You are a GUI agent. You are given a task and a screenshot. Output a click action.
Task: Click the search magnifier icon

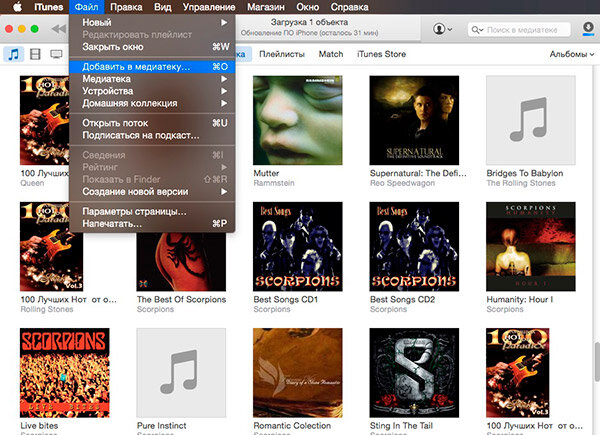click(x=477, y=29)
